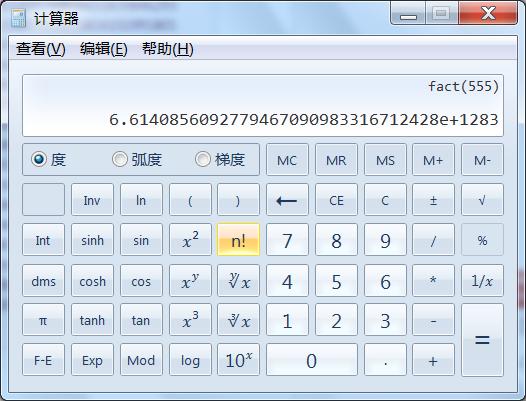
Task: Click the sinh button
Action: coord(92,240)
